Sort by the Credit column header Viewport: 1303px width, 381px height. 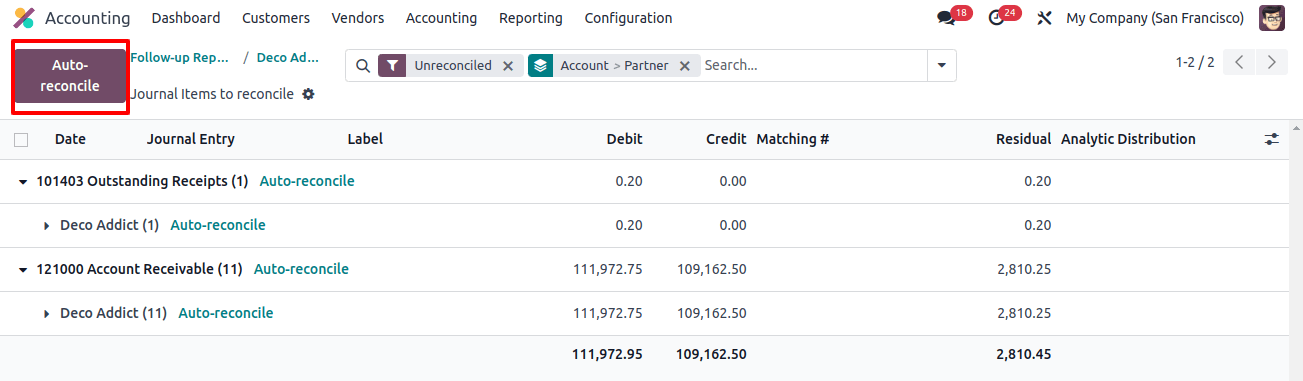pos(726,139)
